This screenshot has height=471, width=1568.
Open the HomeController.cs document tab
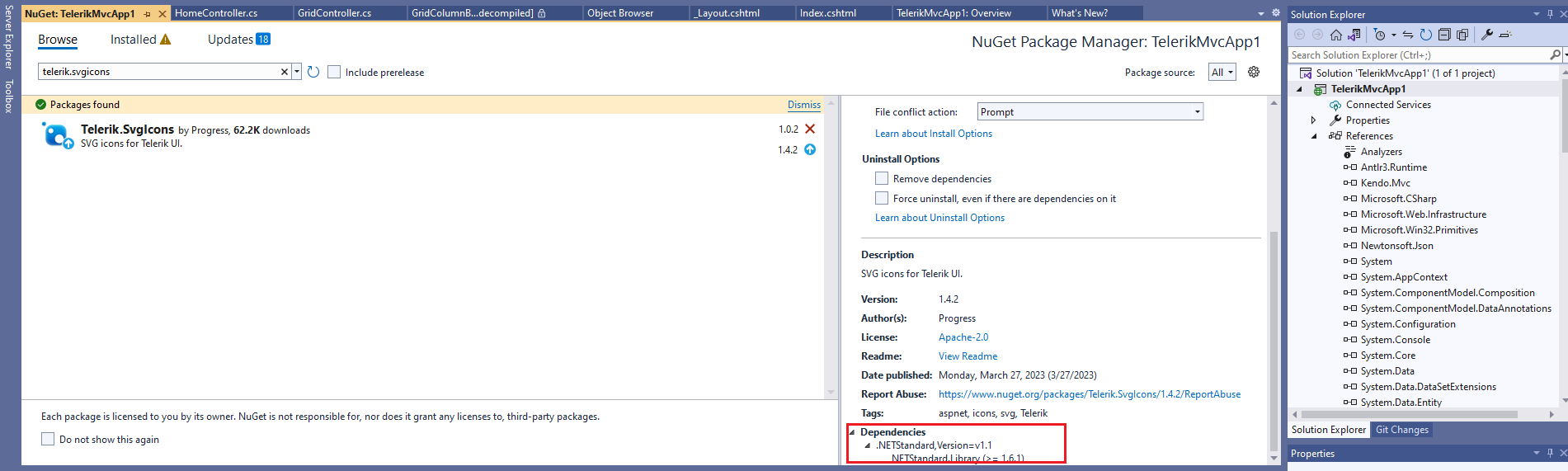[x=216, y=13]
